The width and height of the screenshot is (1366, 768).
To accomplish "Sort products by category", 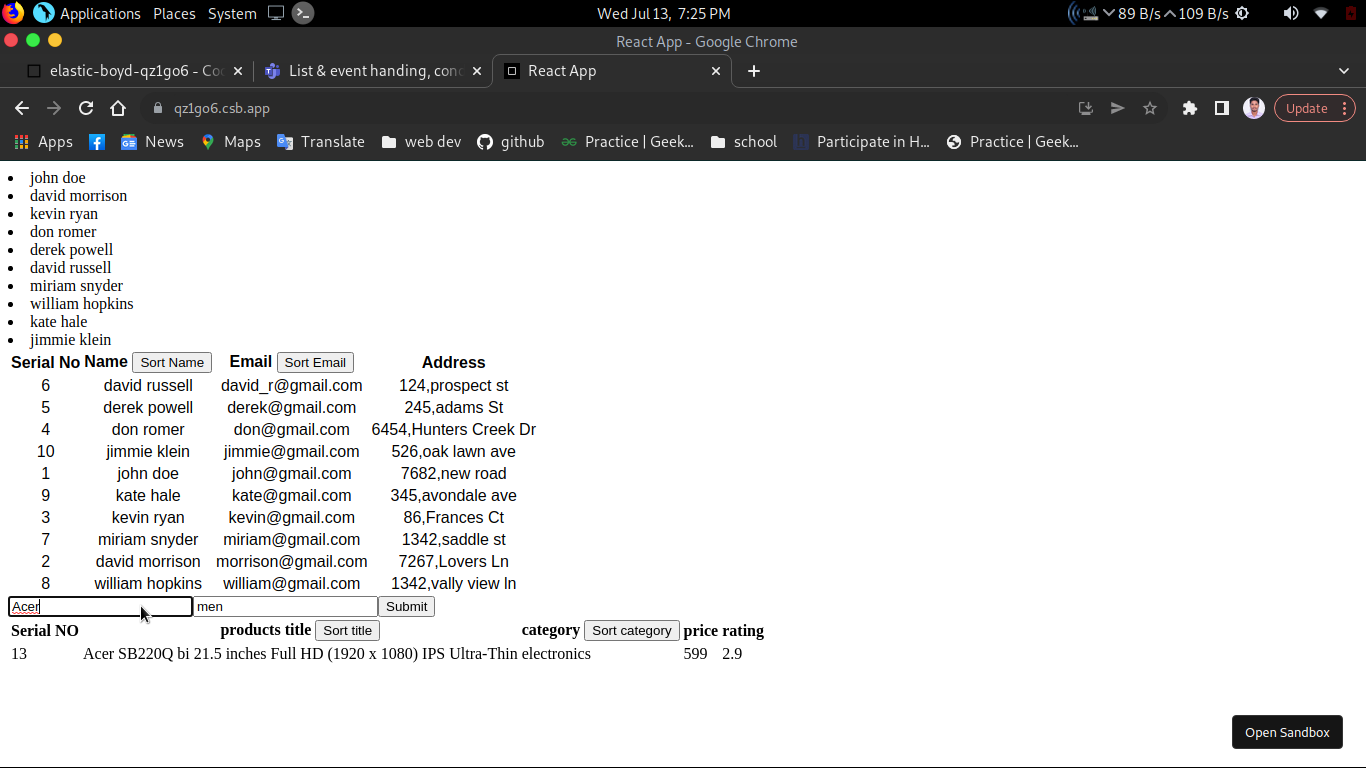I will (x=632, y=631).
